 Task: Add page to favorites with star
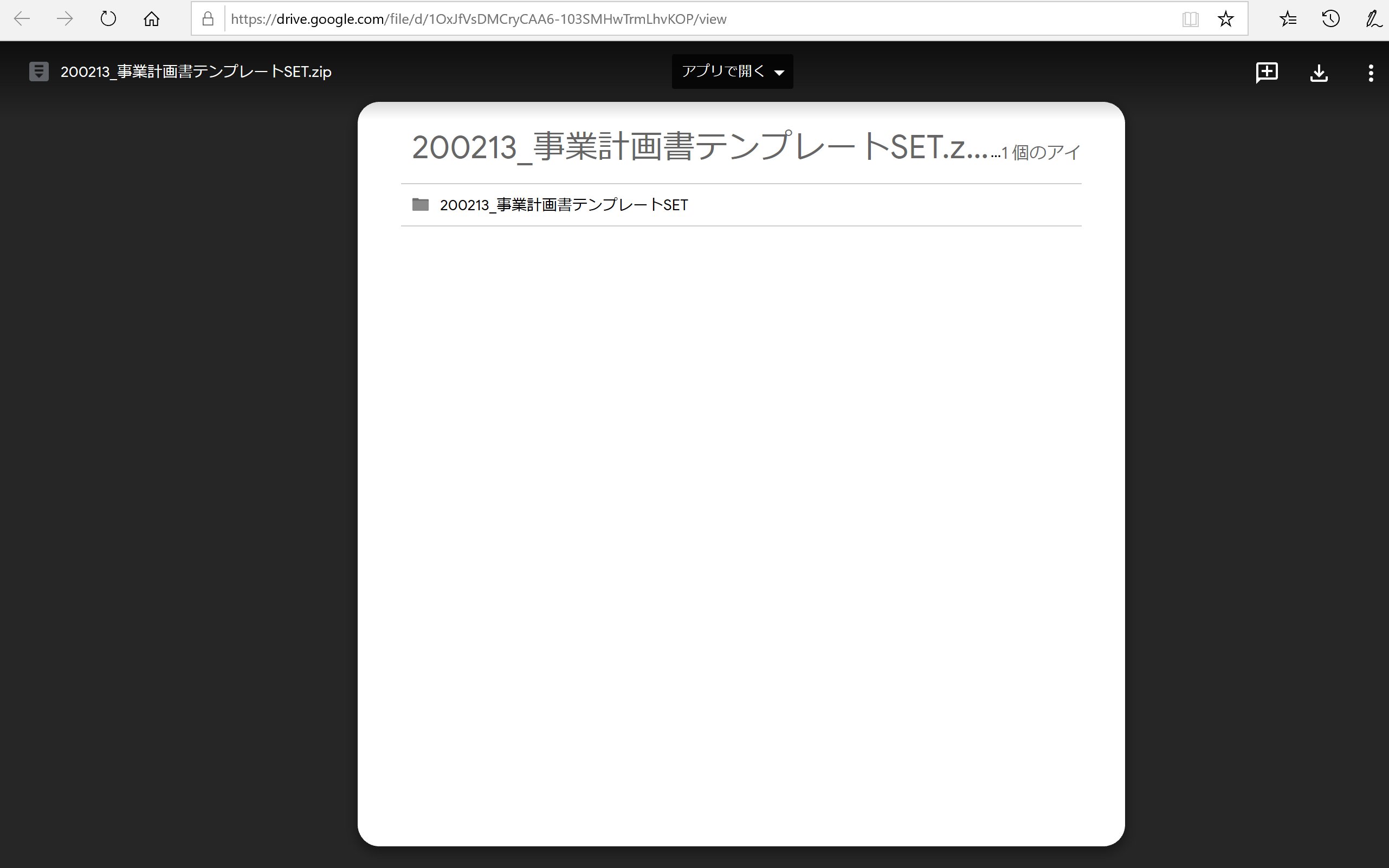point(1225,19)
